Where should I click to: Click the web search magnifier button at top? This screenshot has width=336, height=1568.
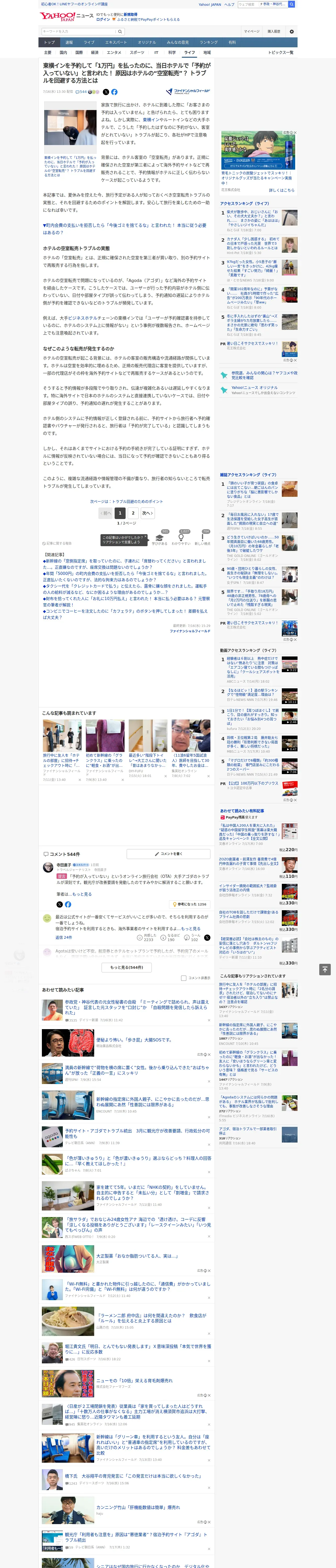tap(292, 4)
